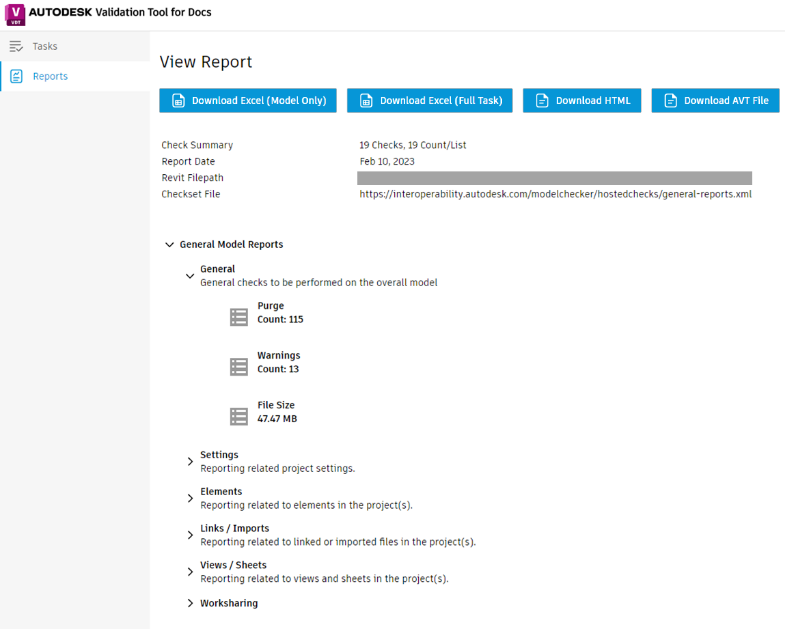Viewport: 785px width, 629px height.
Task: Click 'Reporting related to elements' description text
Action: point(306,505)
